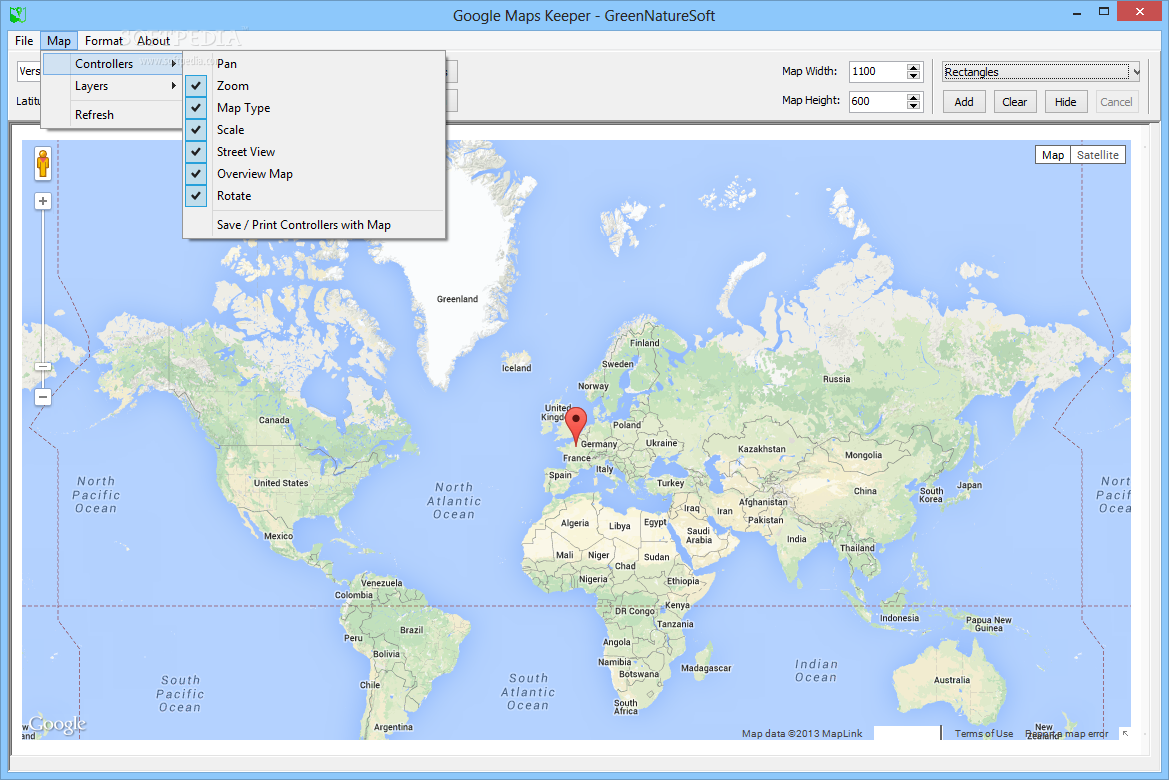
Task: Click the China label on map
Action: click(x=865, y=491)
